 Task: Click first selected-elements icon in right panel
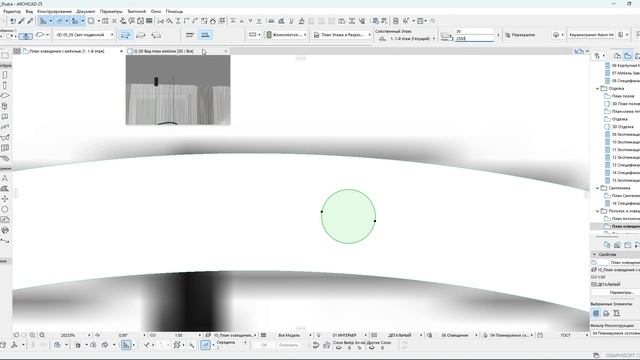(596, 313)
